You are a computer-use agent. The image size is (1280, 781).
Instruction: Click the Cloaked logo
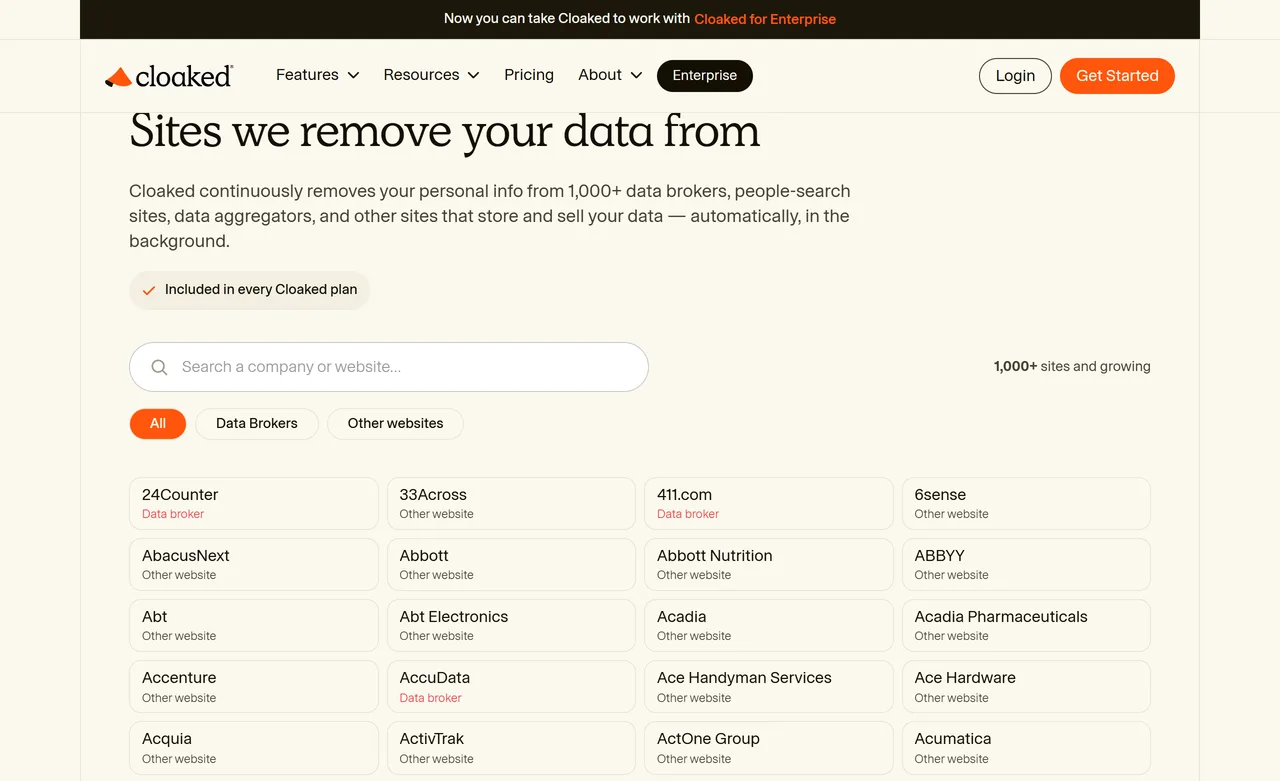click(x=169, y=76)
